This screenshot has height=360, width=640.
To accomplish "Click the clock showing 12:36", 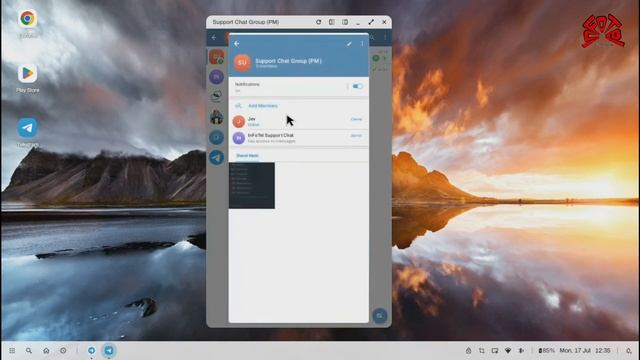I will click(603, 351).
